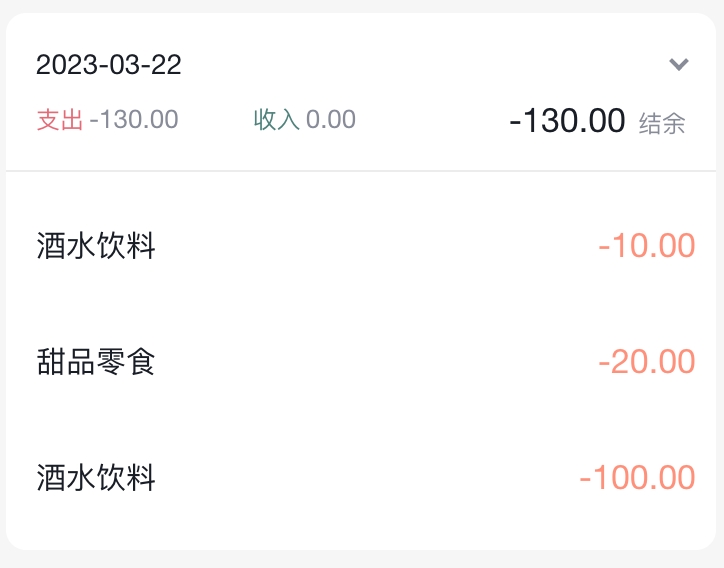Click the -20.00 amount
Viewport: 724px width, 568px height.
pos(646,361)
